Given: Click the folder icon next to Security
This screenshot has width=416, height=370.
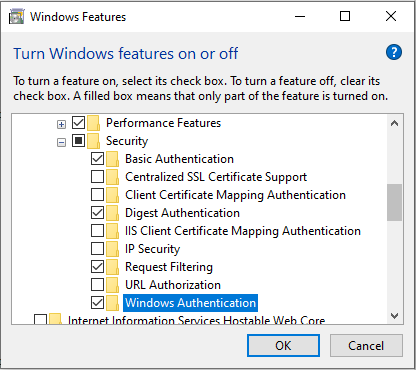Looking at the screenshot, I should click(93, 141).
